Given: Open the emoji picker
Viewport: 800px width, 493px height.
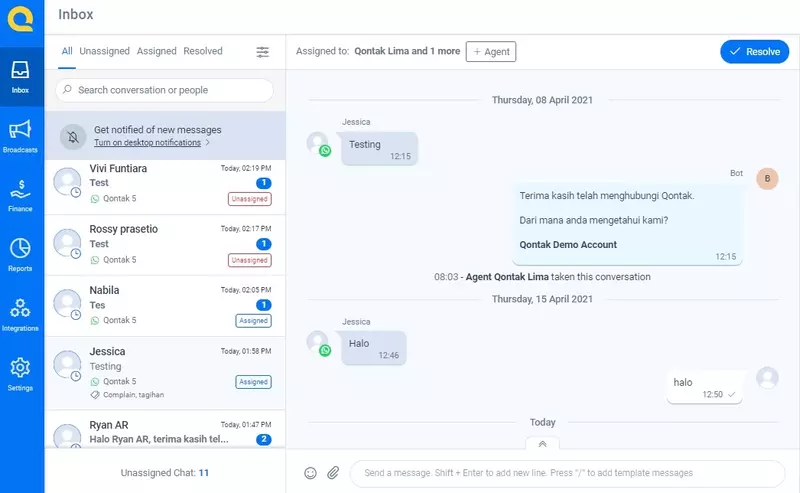Looking at the screenshot, I should 310,473.
